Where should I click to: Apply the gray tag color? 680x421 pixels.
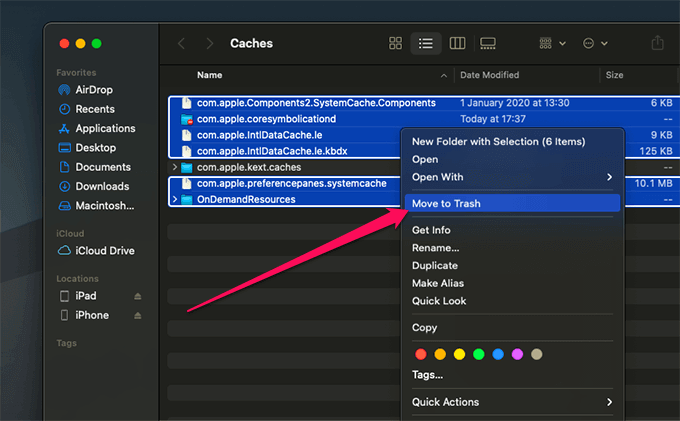(x=536, y=354)
